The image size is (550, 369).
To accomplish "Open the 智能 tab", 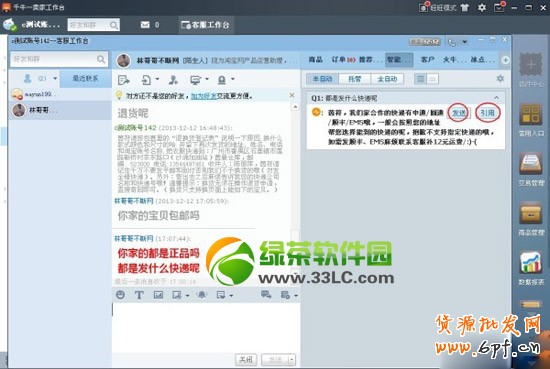I will click(x=399, y=60).
